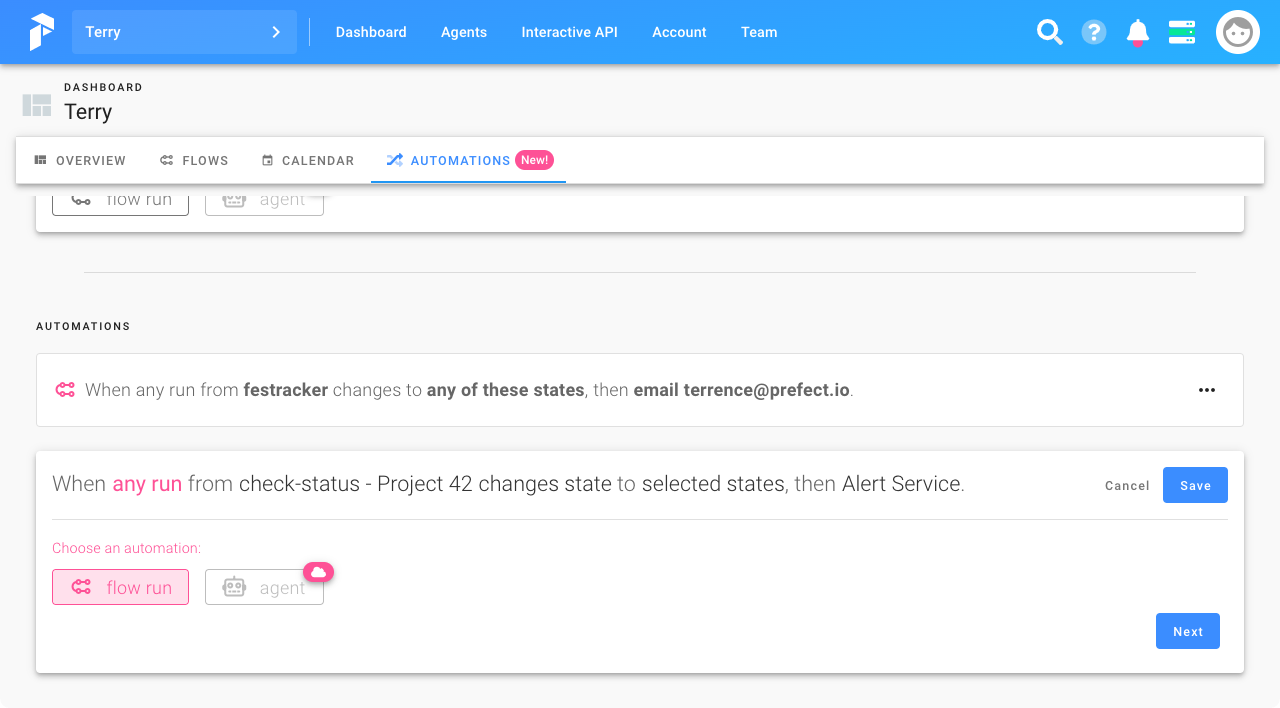Switch to the Flows tab

coord(194,160)
